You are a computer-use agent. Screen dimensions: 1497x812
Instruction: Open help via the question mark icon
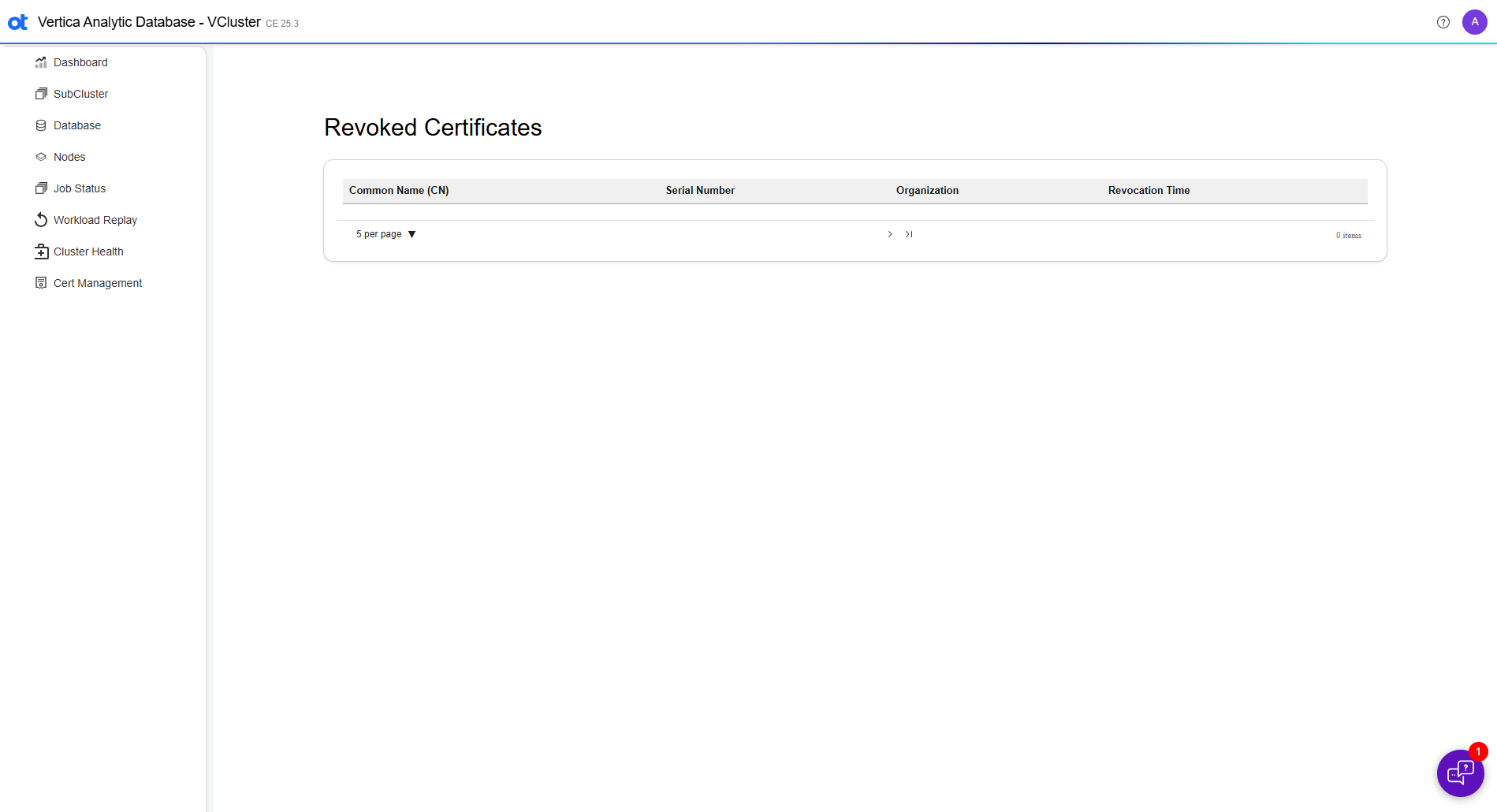click(1443, 22)
